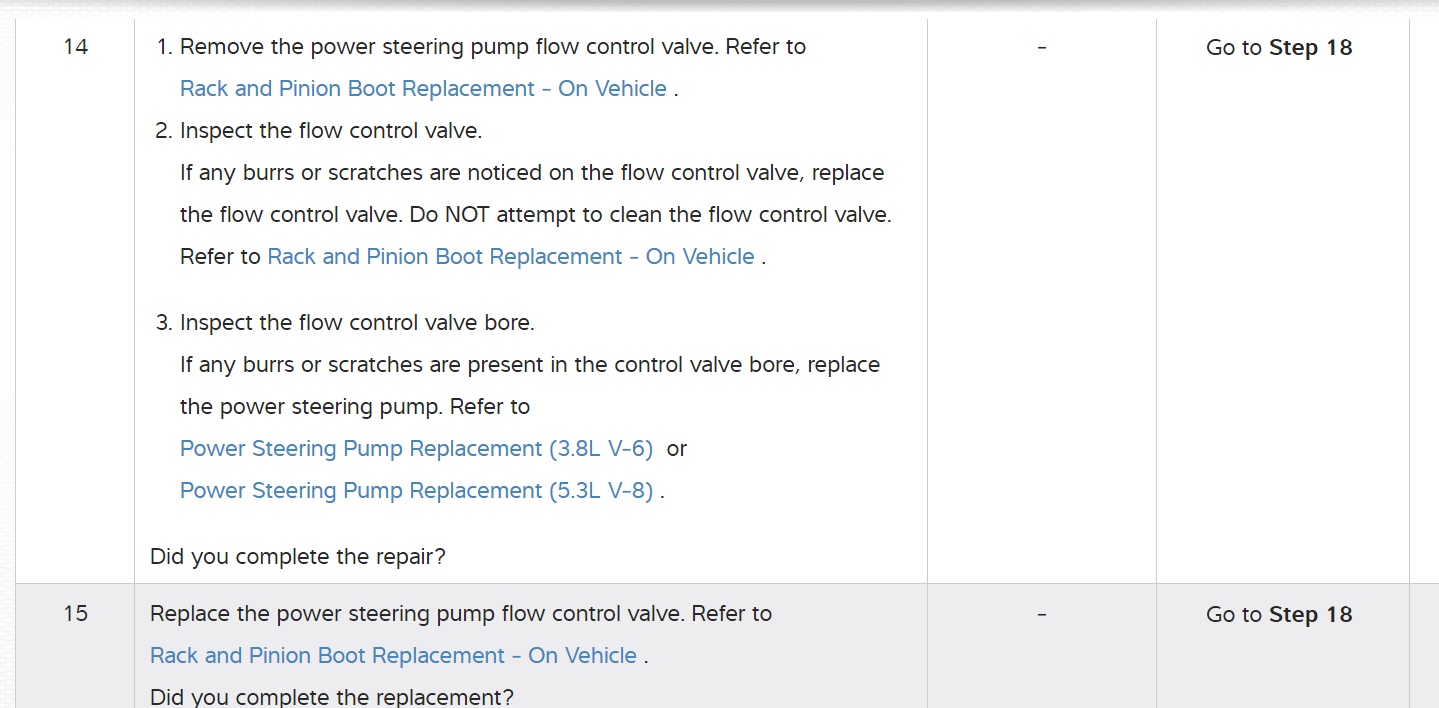The width and height of the screenshot is (1439, 708).
Task: Click 'If any burrs or scratches are noticed' line
Action: click(531, 173)
